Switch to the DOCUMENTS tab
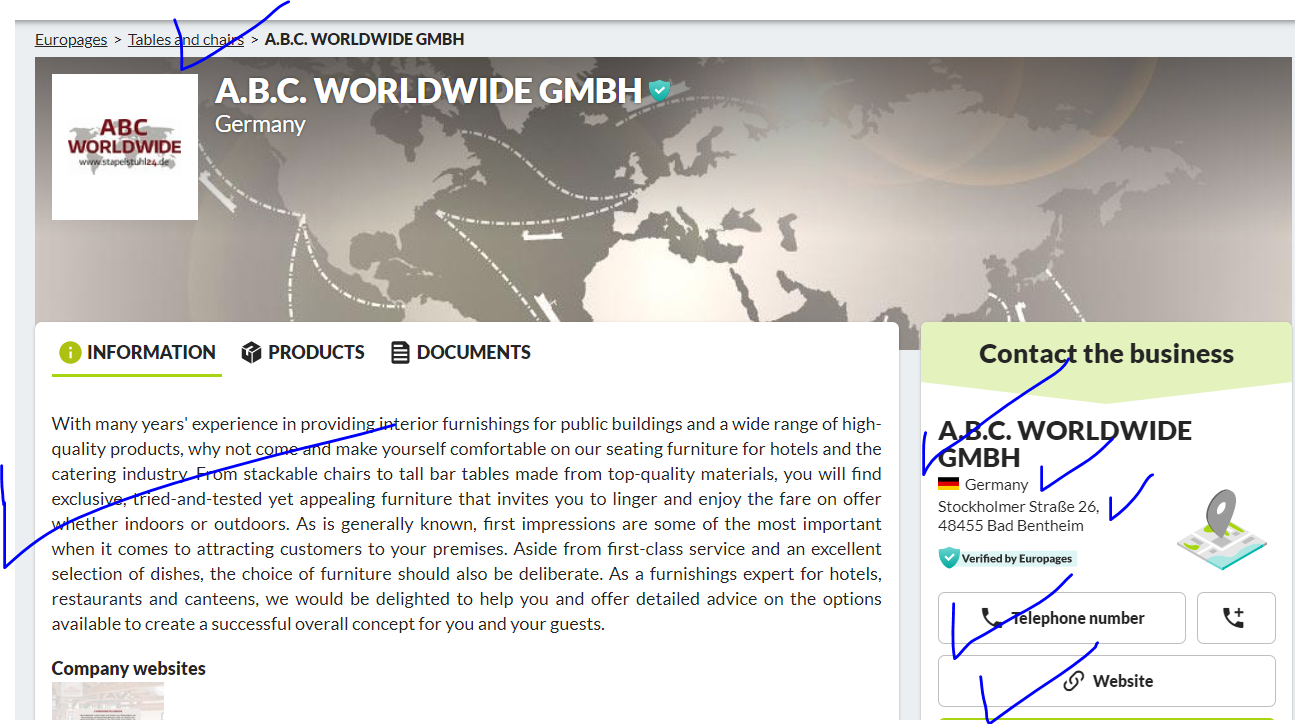Viewport: 1295px width, 724px height. 461,352
